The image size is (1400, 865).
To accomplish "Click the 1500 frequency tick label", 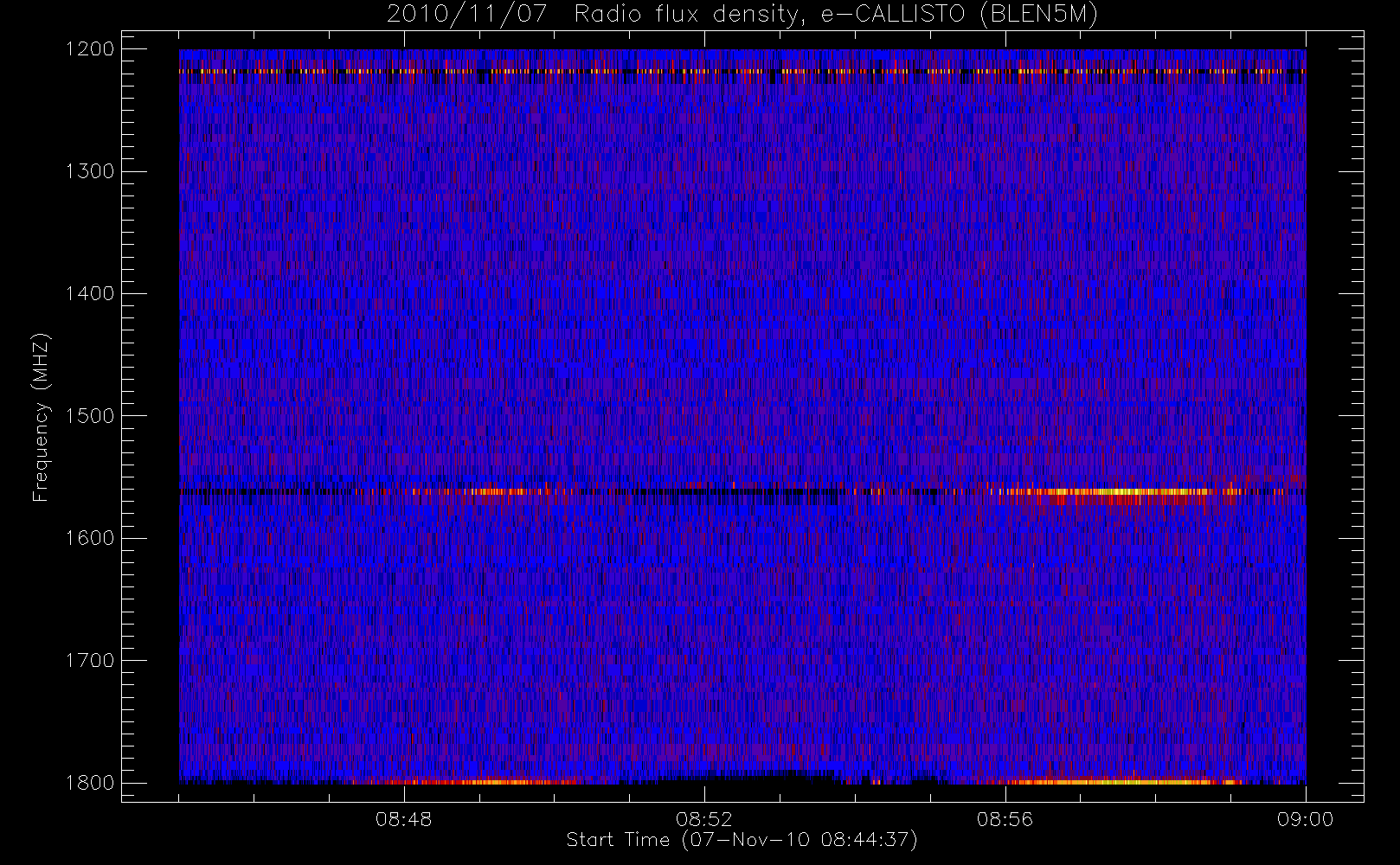I will (x=90, y=416).
